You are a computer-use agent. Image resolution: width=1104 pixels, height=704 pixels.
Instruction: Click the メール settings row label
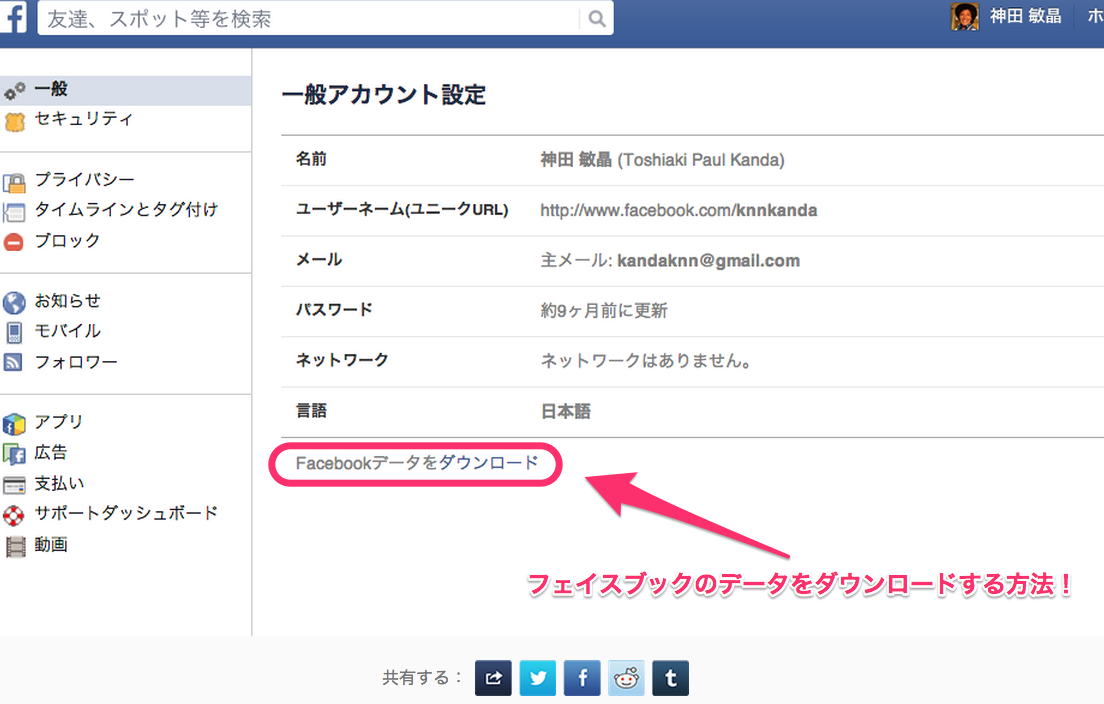(319, 260)
